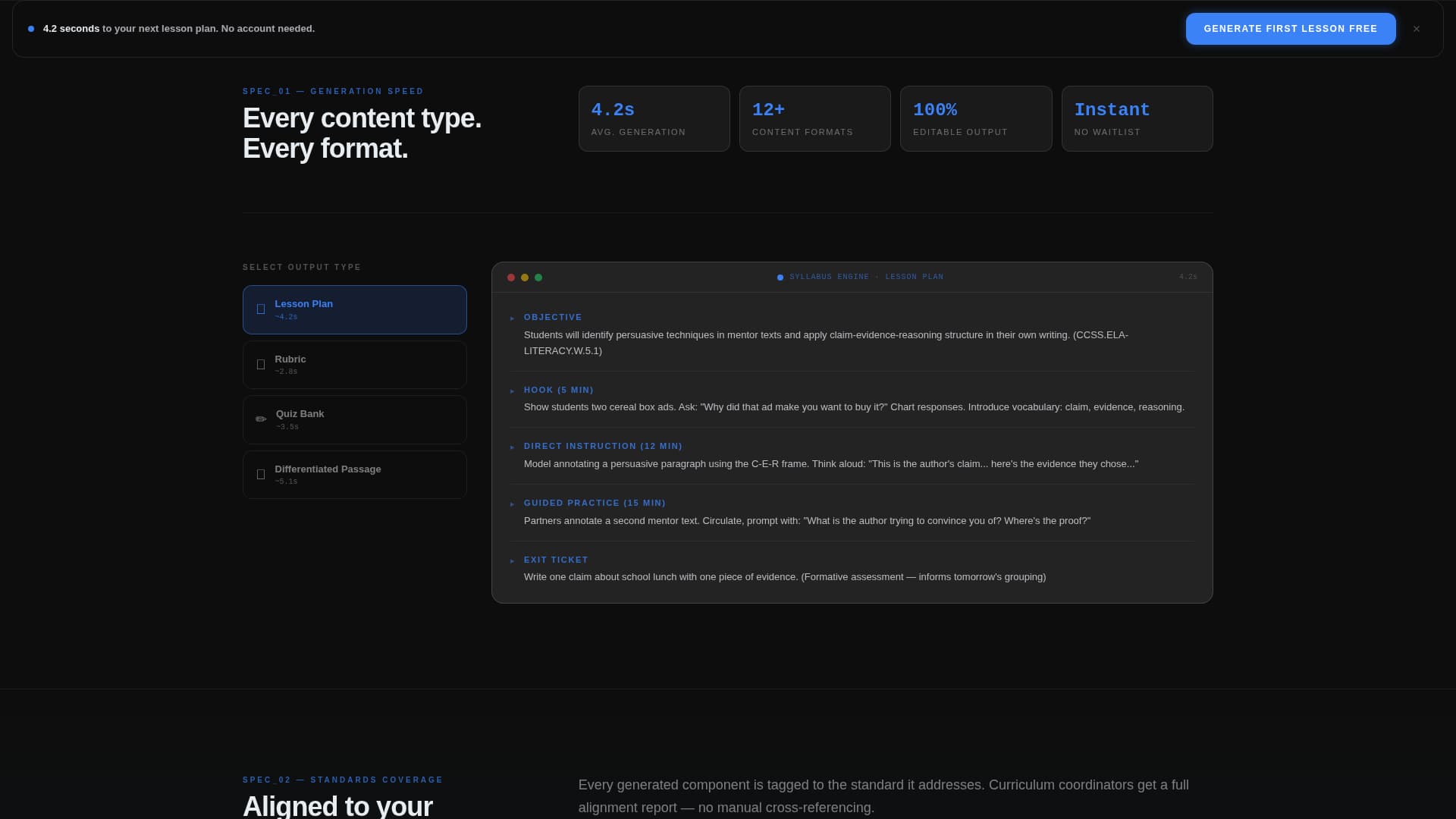Click the Select Output Type label
The height and width of the screenshot is (819, 1456).
pos(302,268)
